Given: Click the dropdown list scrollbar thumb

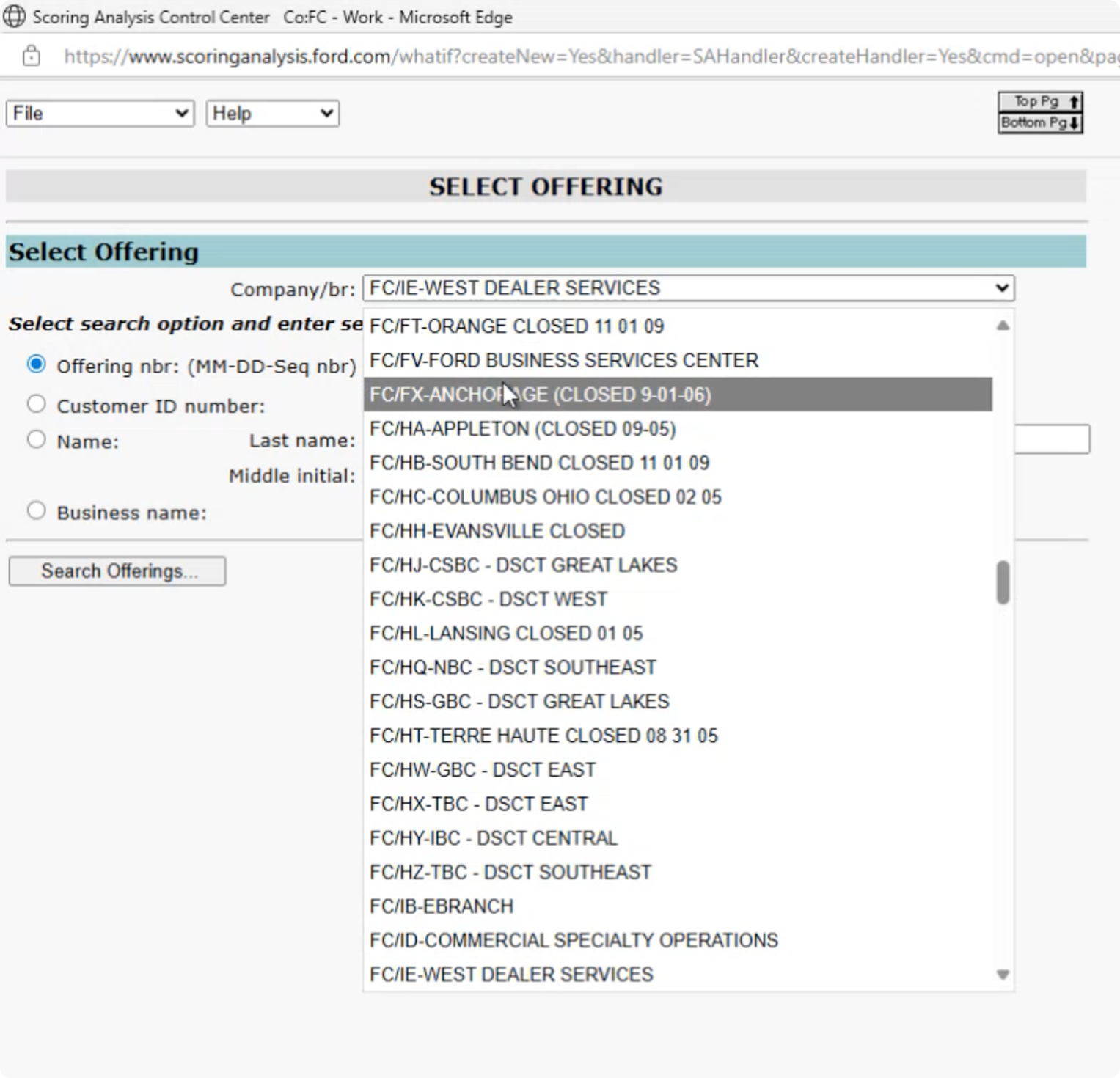Looking at the screenshot, I should coord(1003,582).
